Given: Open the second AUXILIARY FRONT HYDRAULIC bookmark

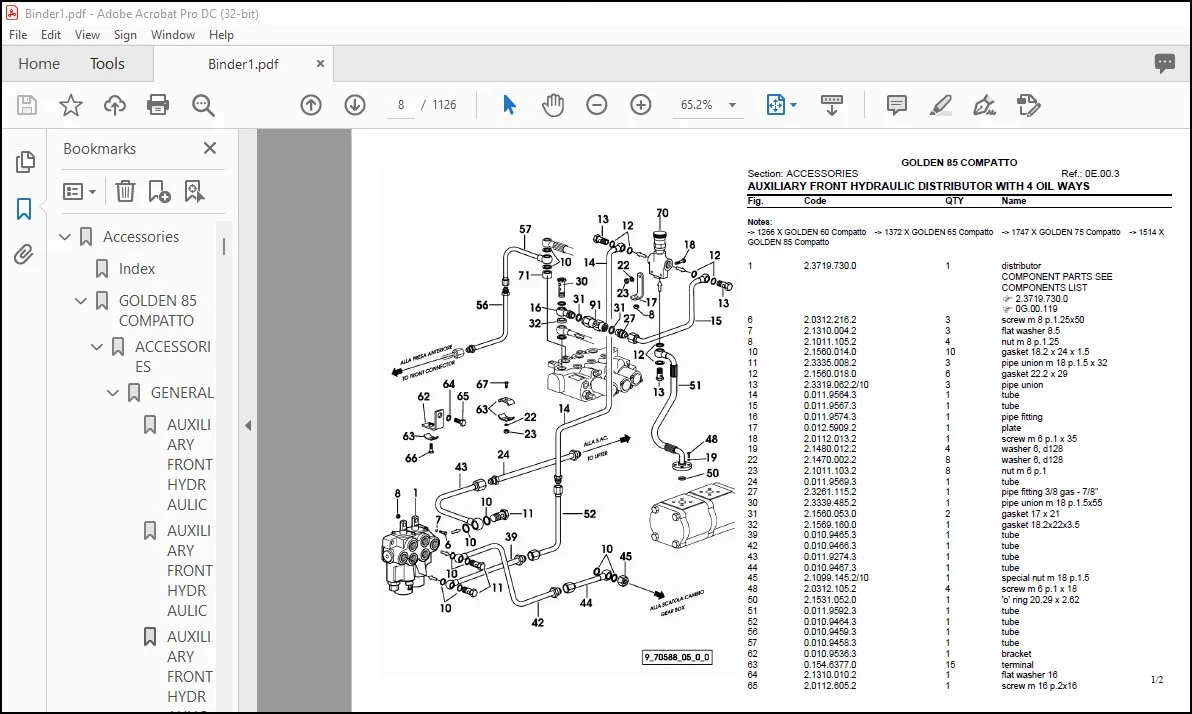Looking at the screenshot, I should [189, 570].
